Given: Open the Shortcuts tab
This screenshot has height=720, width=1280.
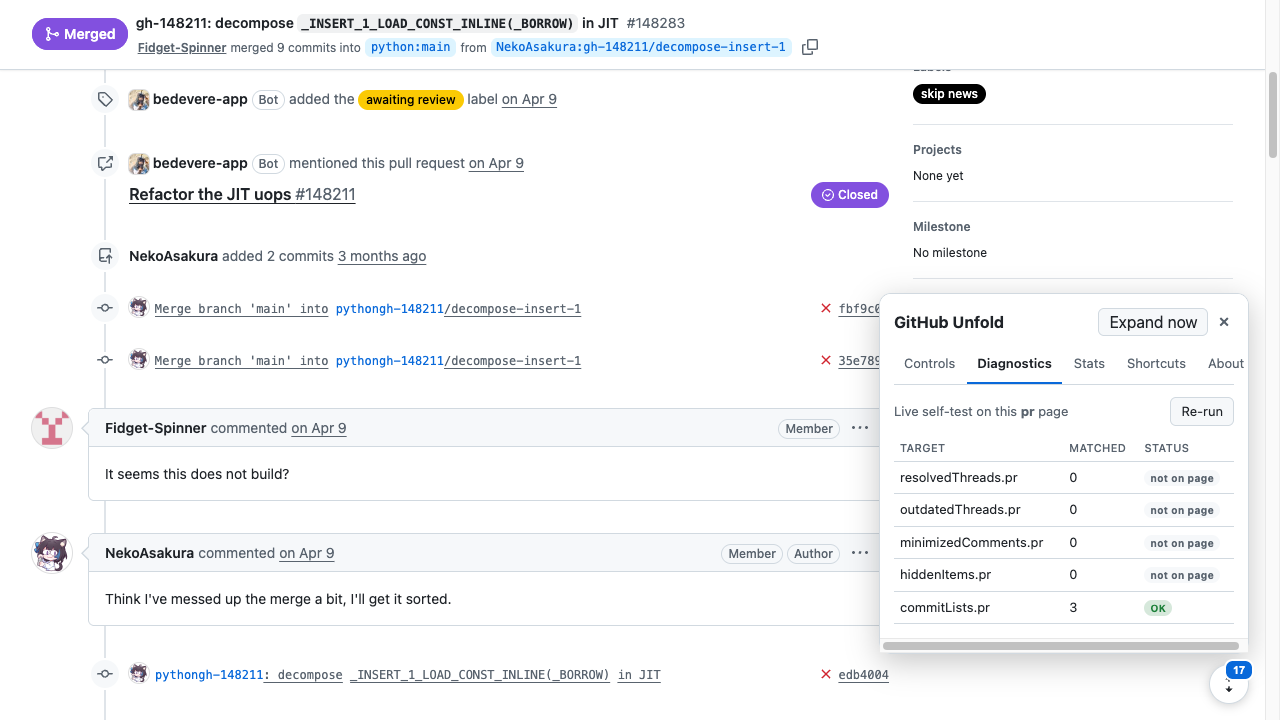Looking at the screenshot, I should tap(1156, 364).
